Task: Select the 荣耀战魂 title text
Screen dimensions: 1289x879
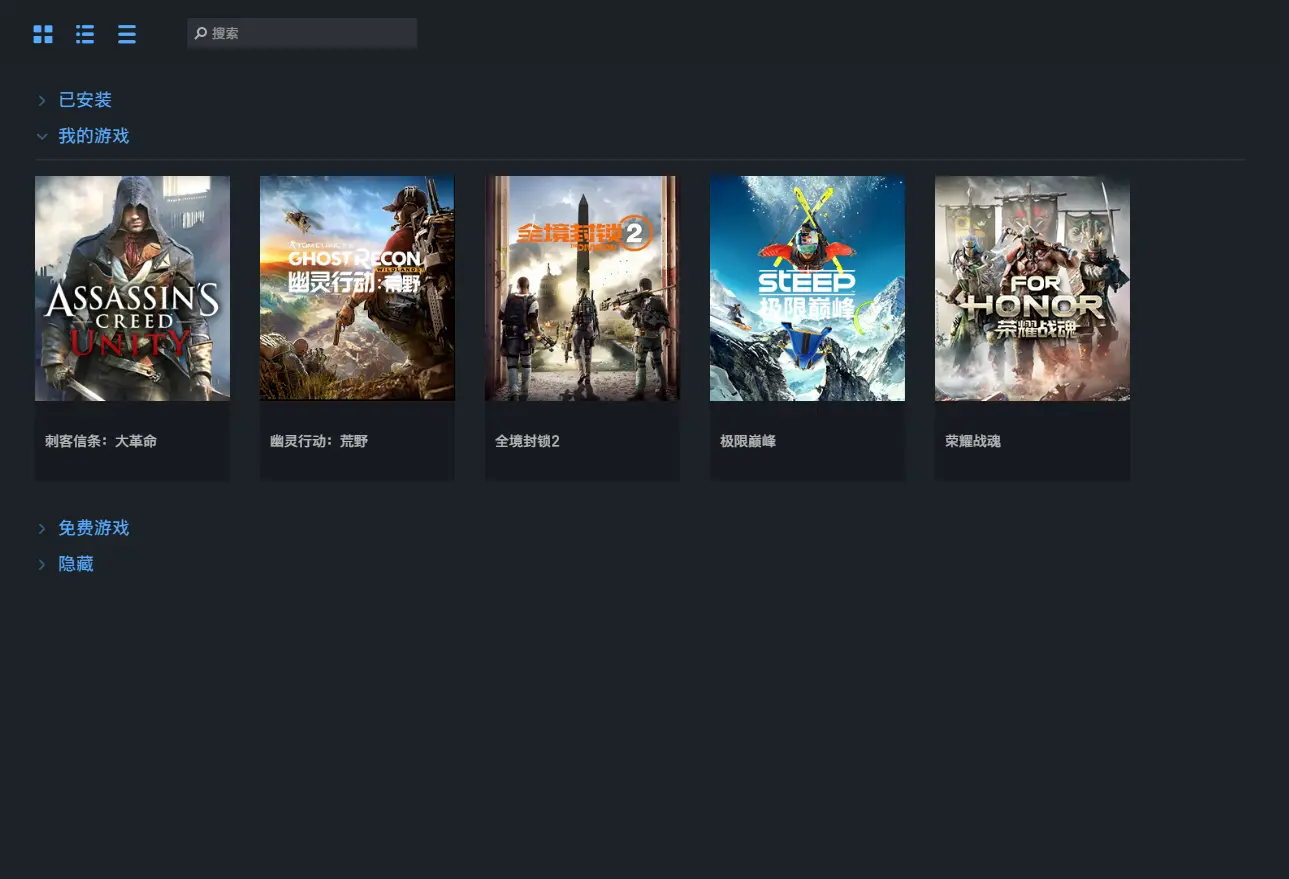Action: click(973, 441)
